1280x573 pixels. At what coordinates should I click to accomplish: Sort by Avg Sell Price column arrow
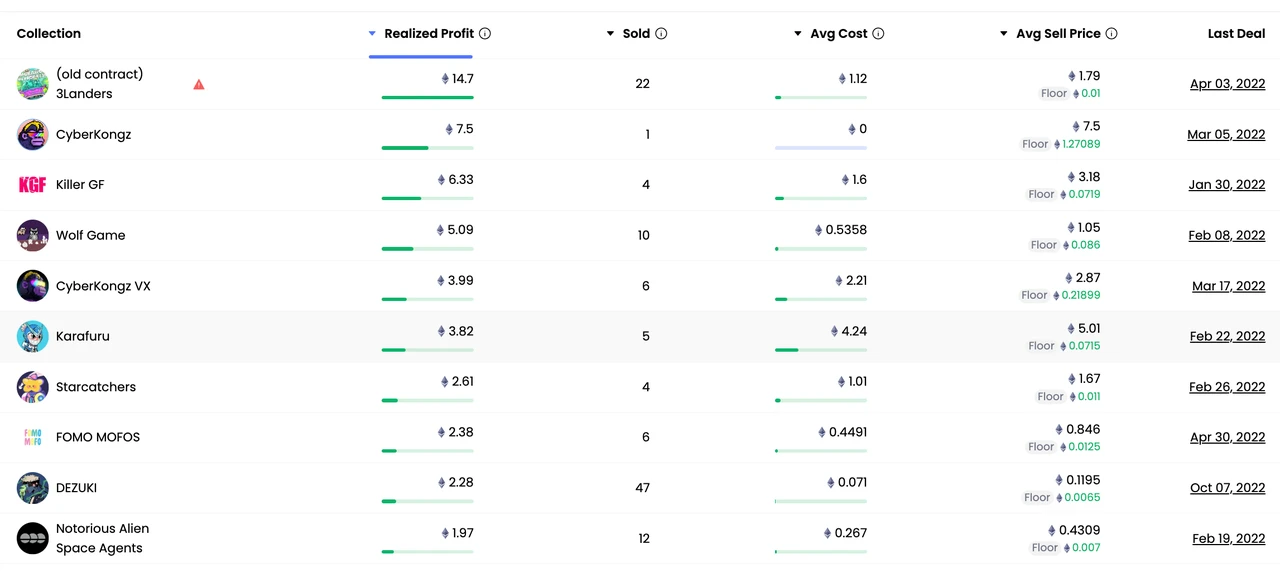tap(1004, 34)
